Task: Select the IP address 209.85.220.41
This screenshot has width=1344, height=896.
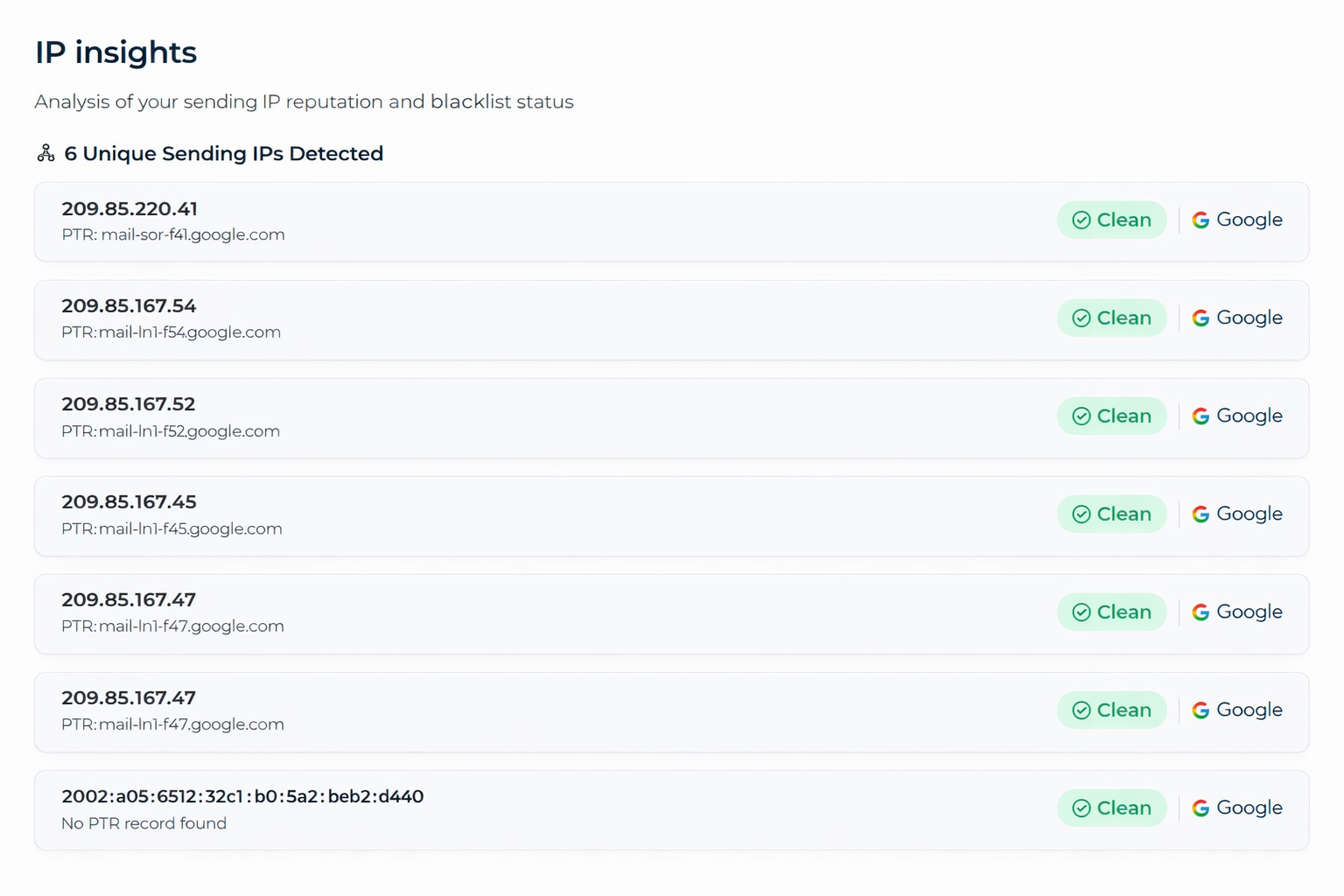Action: [129, 208]
